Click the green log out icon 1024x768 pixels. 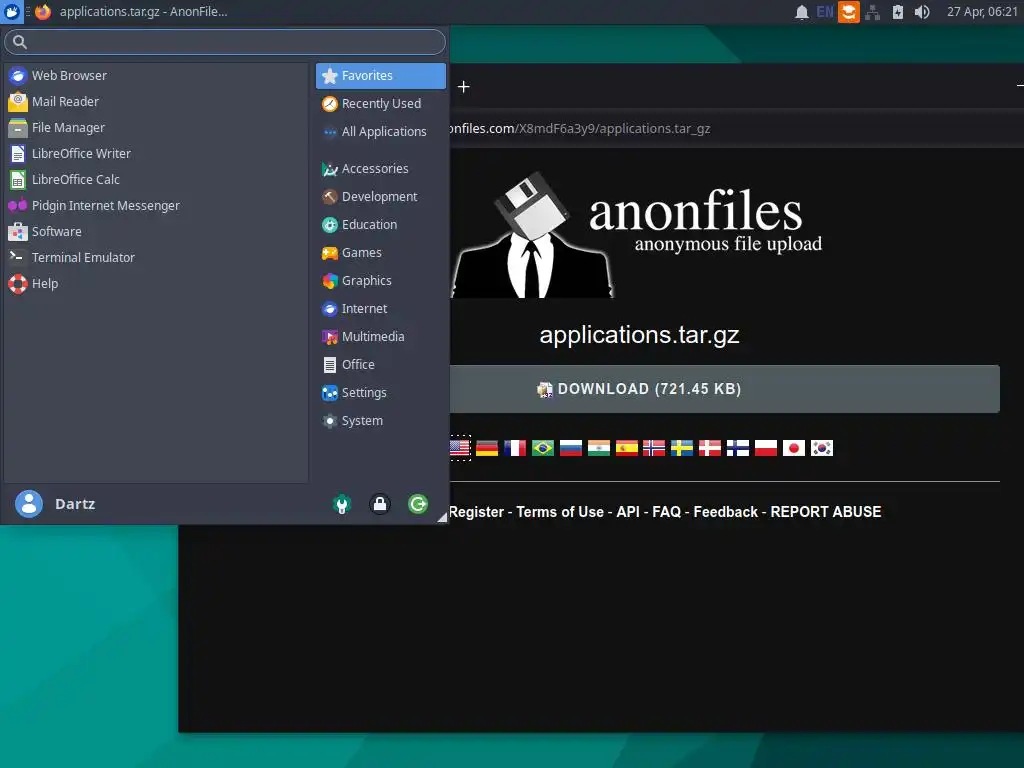(x=418, y=504)
